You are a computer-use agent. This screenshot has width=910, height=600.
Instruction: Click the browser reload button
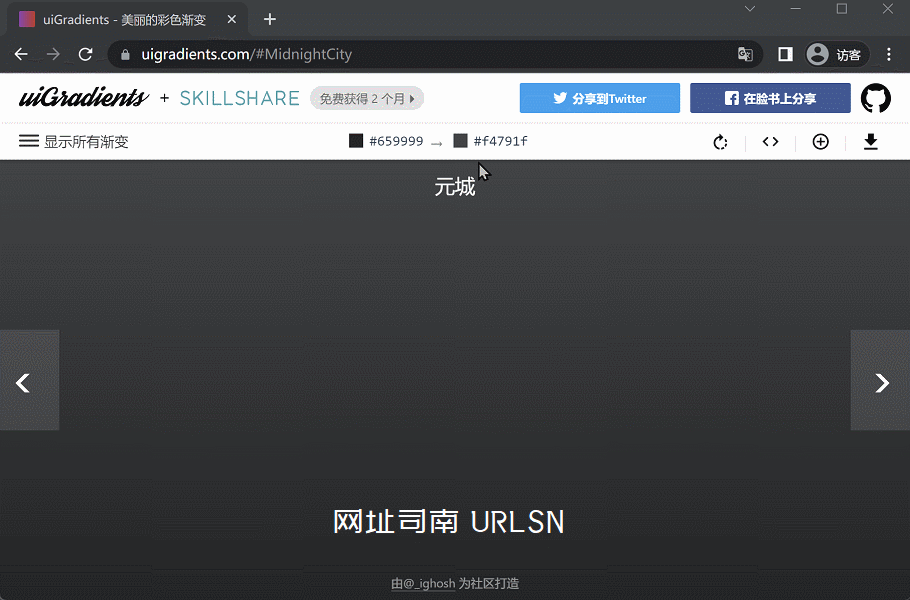pos(85,55)
